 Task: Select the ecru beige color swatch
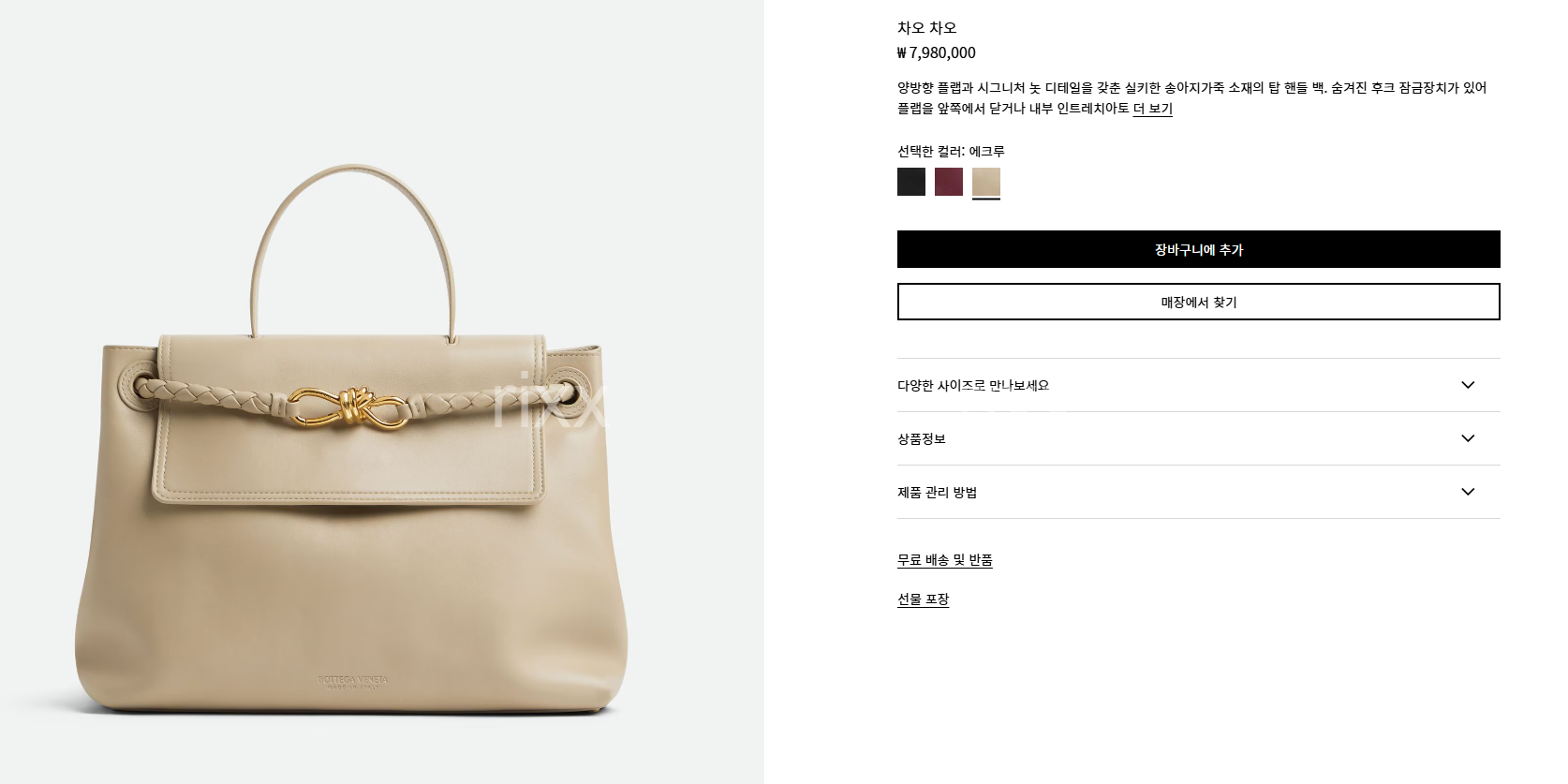986,182
